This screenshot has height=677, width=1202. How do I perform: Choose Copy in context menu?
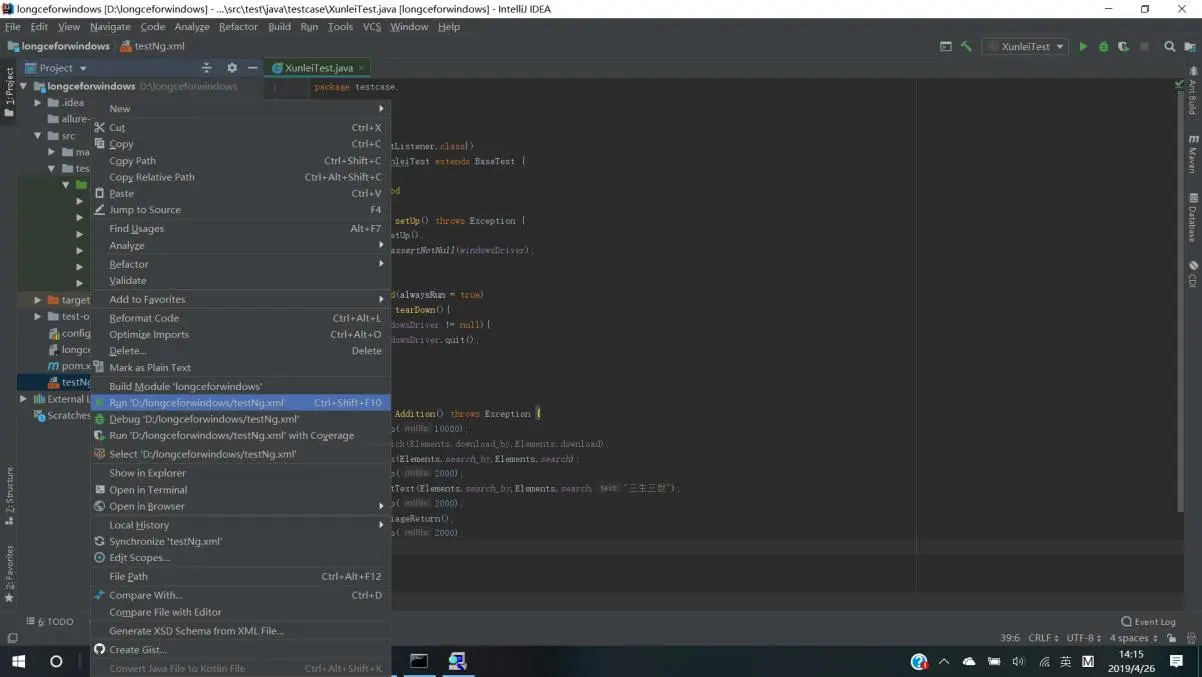point(240,144)
